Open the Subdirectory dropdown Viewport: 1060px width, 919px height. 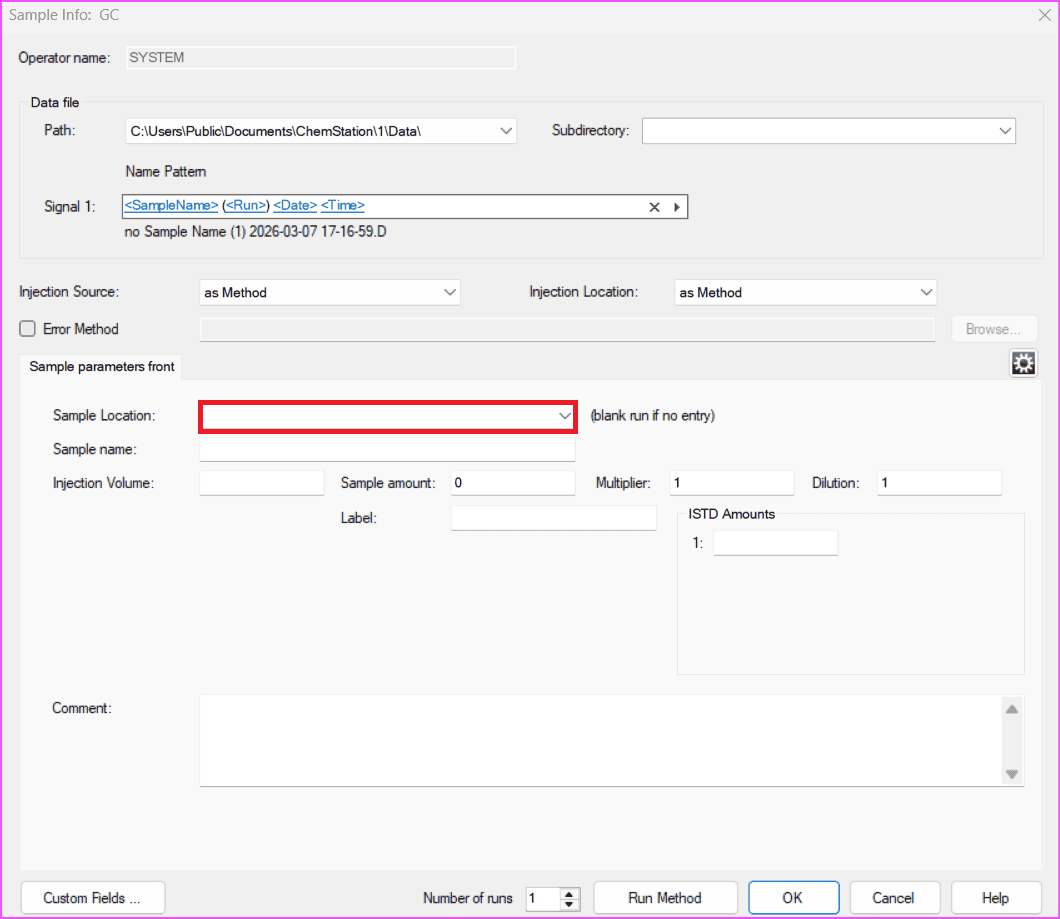(x=1005, y=131)
